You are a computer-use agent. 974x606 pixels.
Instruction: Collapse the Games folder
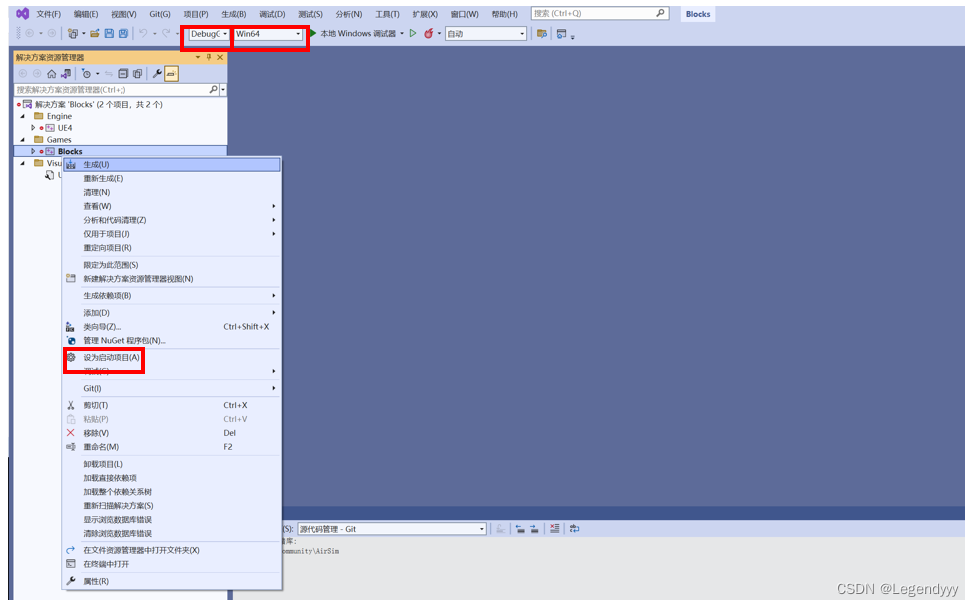click(x=23, y=140)
